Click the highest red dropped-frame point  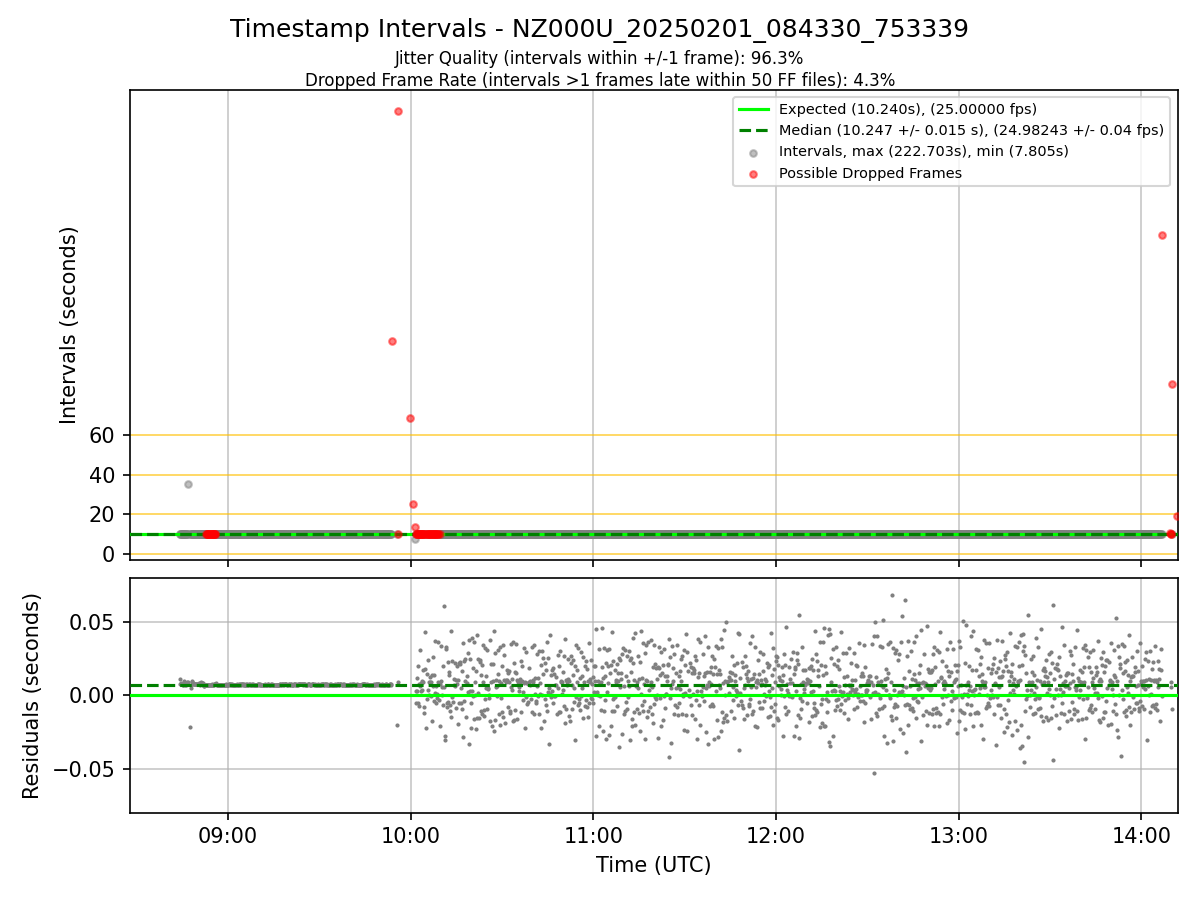(398, 111)
